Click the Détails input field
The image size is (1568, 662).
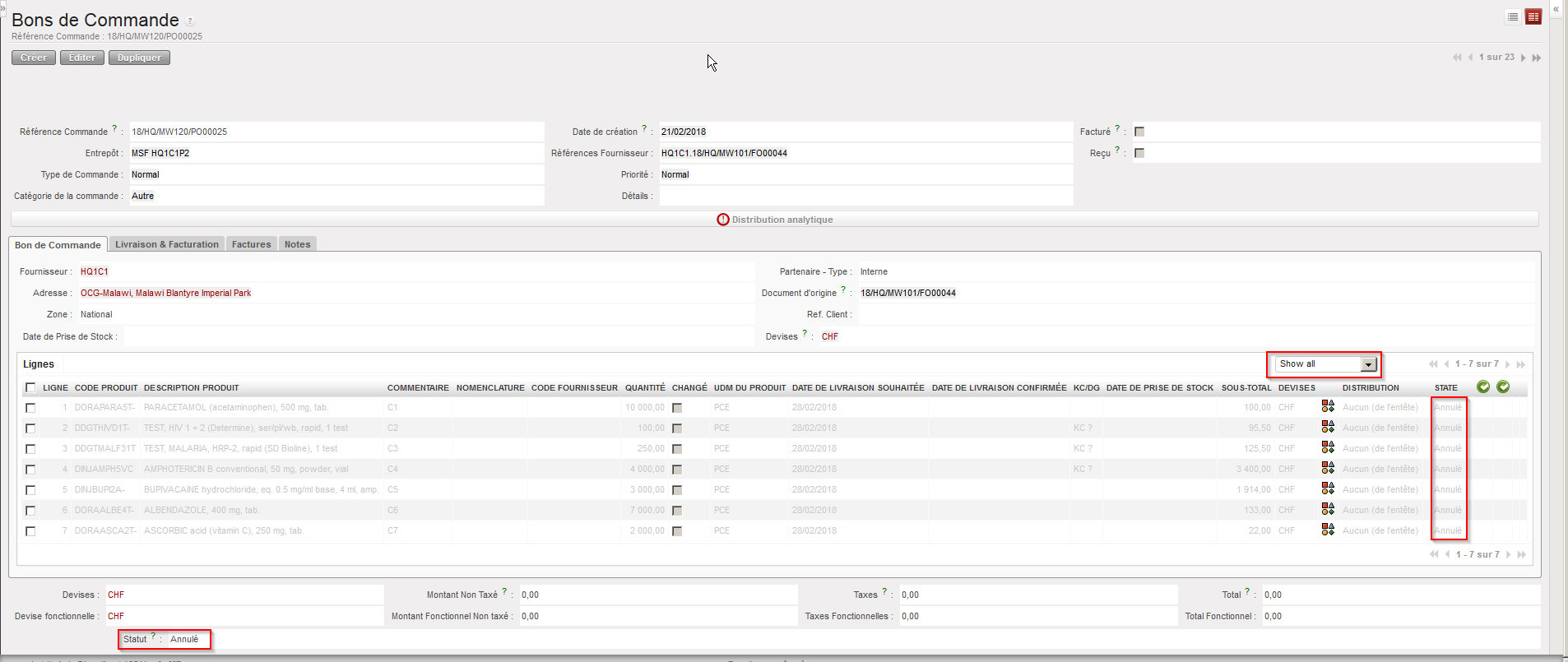click(x=865, y=196)
